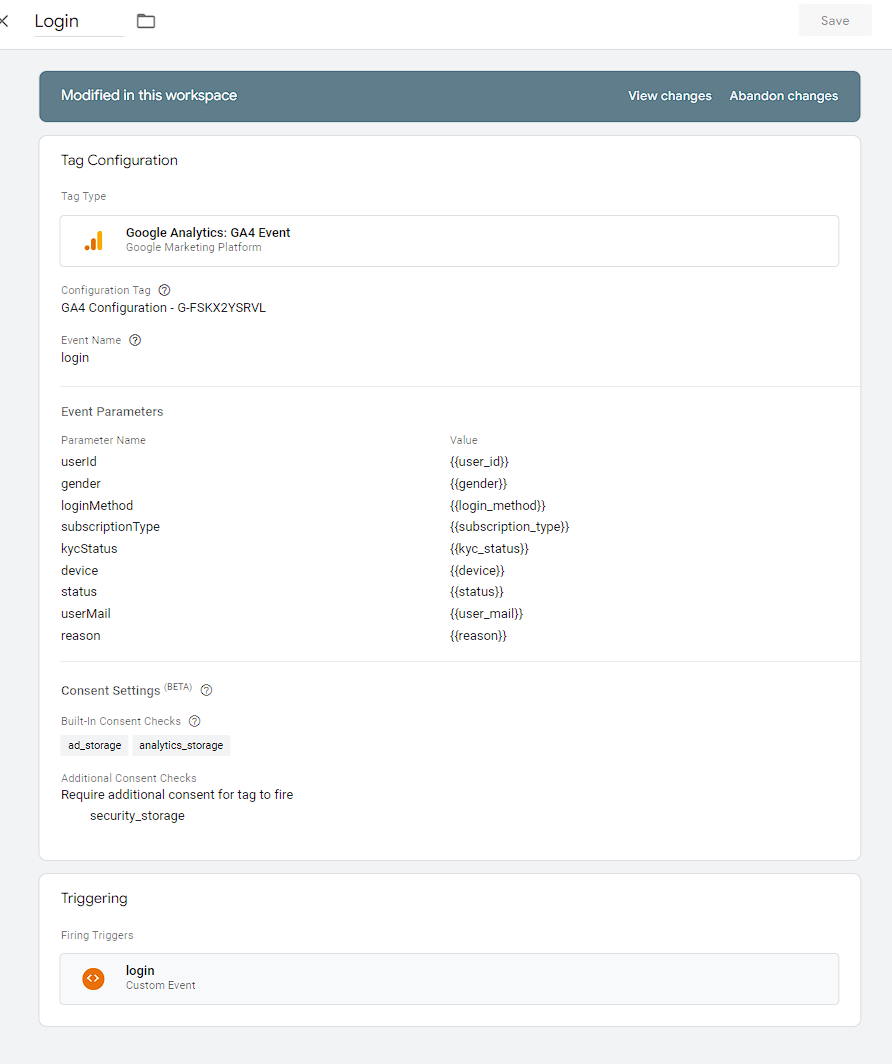
Task: Click the Tag Configuration heading
Action: (119, 160)
